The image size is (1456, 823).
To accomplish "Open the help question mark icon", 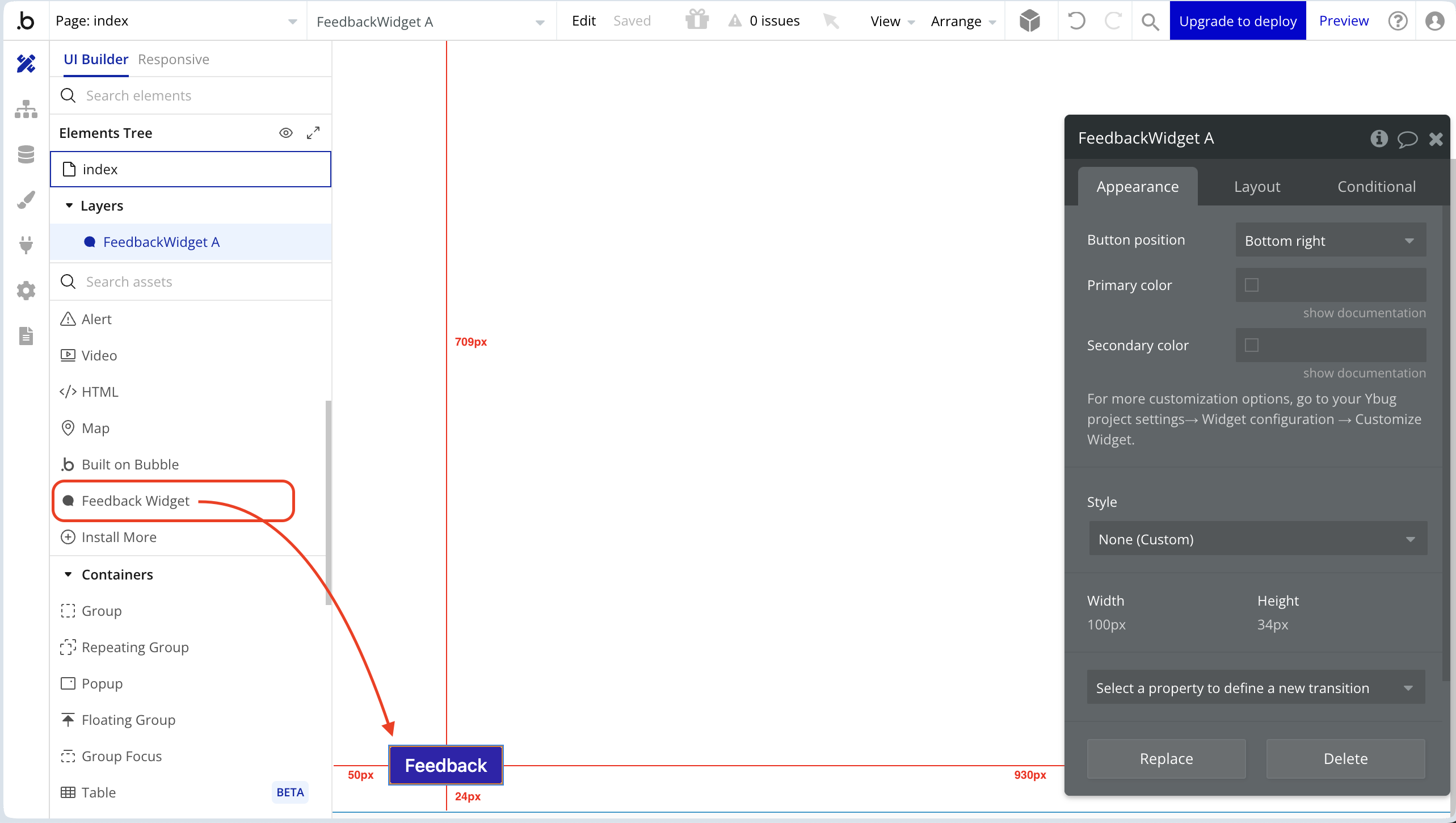I will pyautogui.click(x=1398, y=21).
